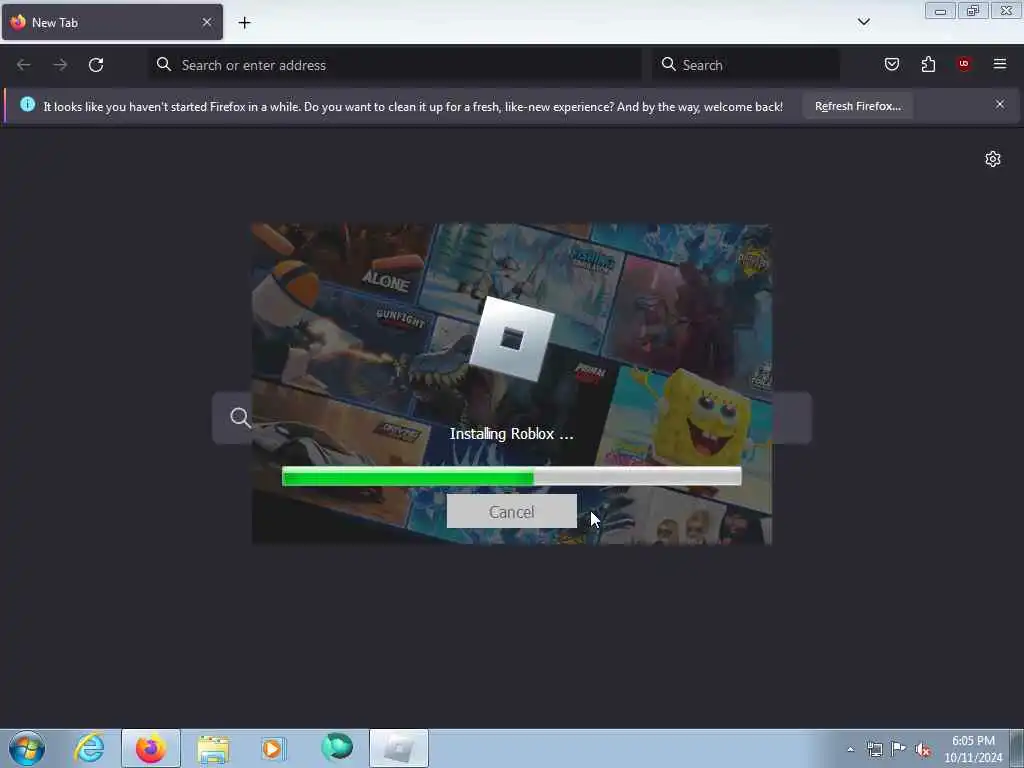Open the Action Center flag icon

coord(899,748)
